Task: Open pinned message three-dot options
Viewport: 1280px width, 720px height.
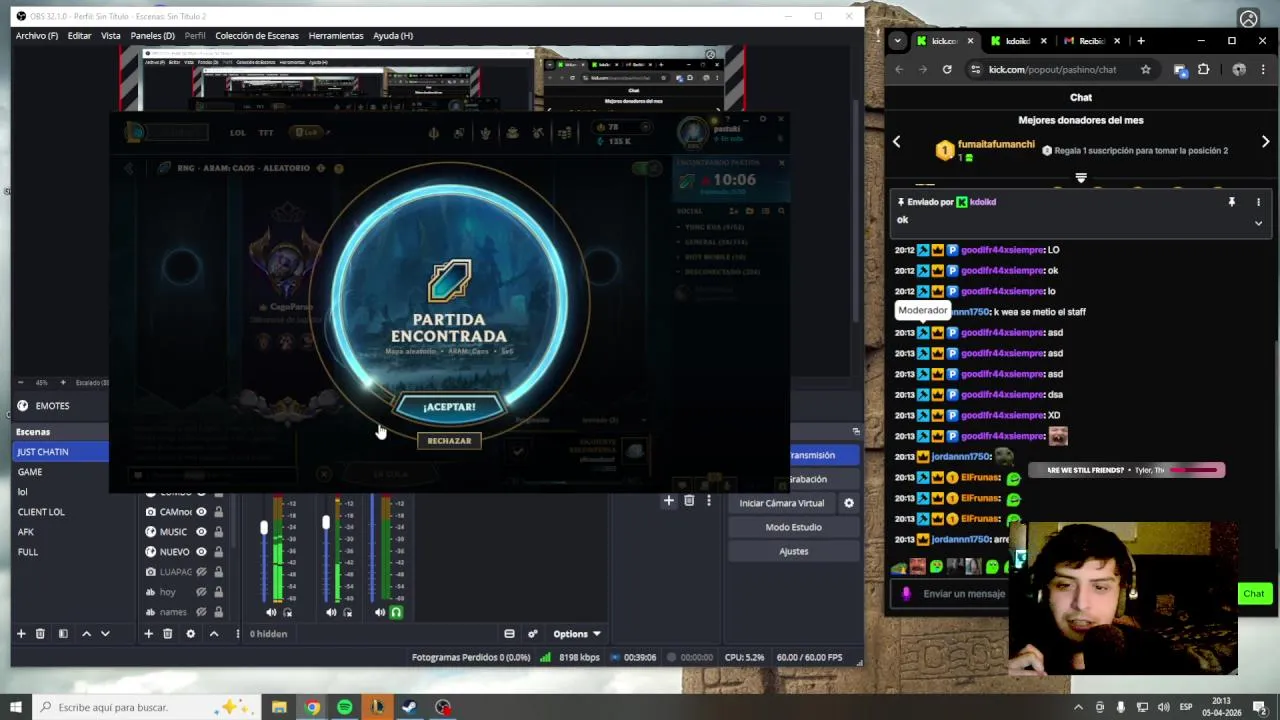Action: point(1258,202)
